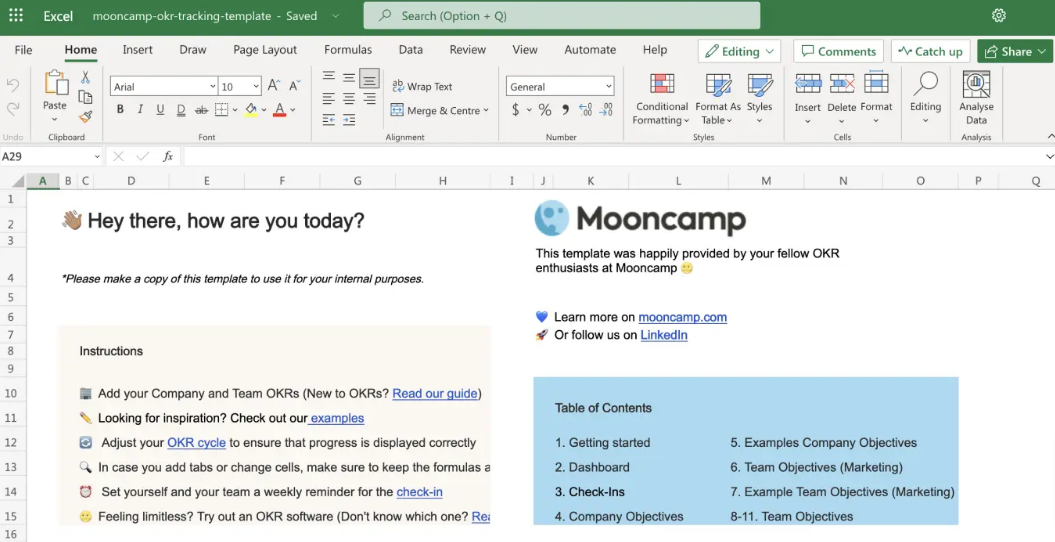Decrease the cell indent
Image resolution: width=1055 pixels, height=542 pixels.
(328, 120)
